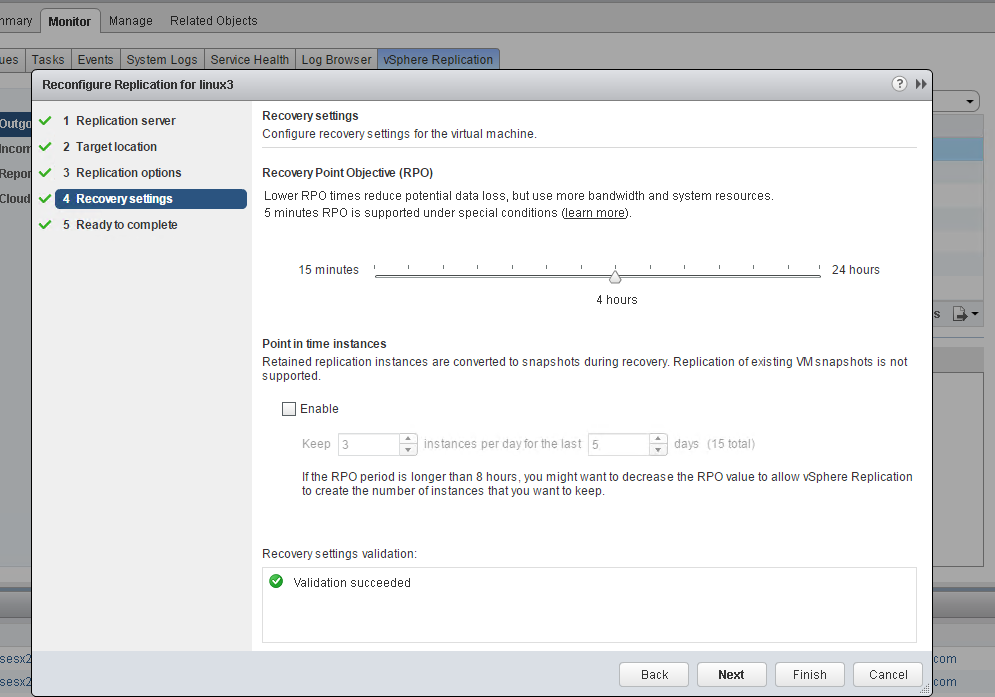Open the export icon dropdown arrow
Screen dimensions: 995x697
[x=975, y=314]
